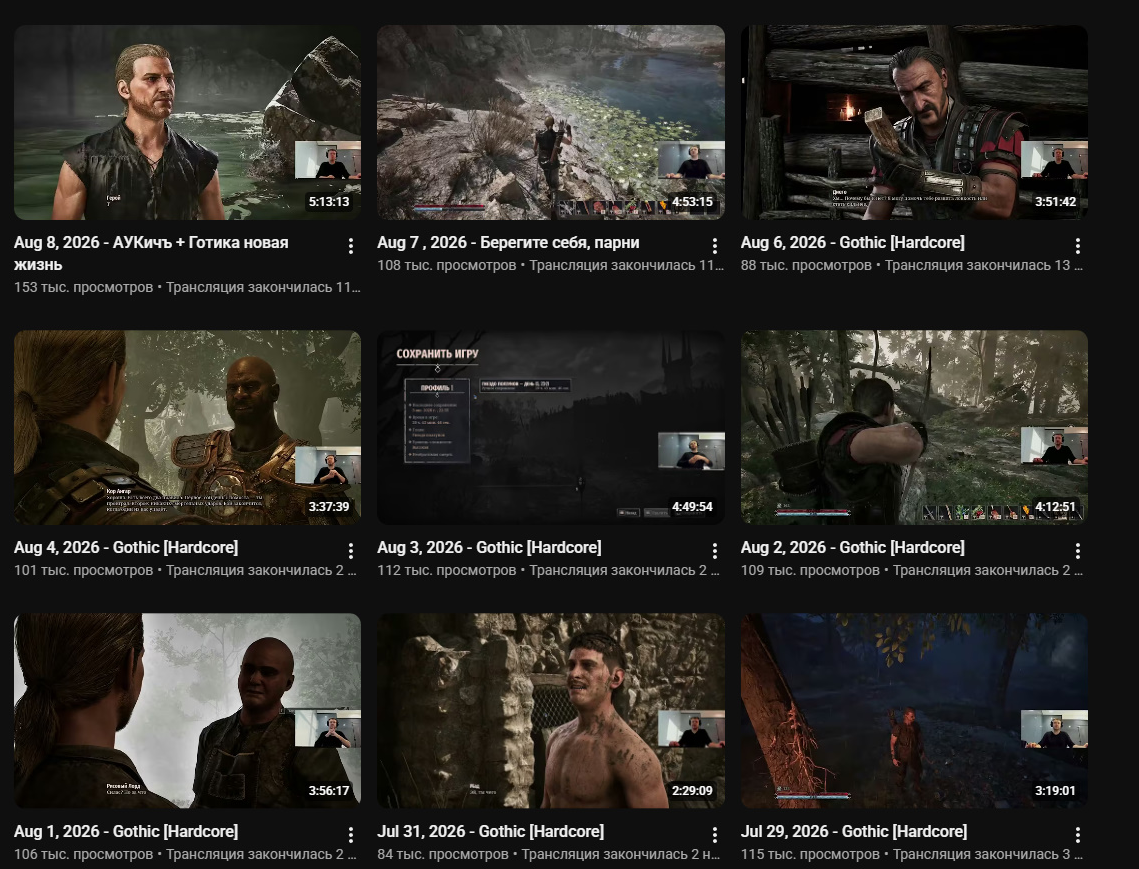Open three-dot menu for Aug 1, 2026 video

(351, 834)
